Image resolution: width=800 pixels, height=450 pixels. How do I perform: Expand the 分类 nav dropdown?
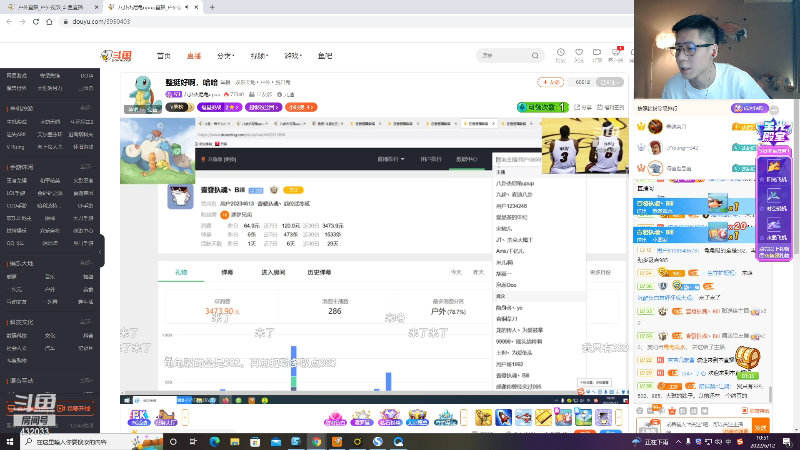225,56
